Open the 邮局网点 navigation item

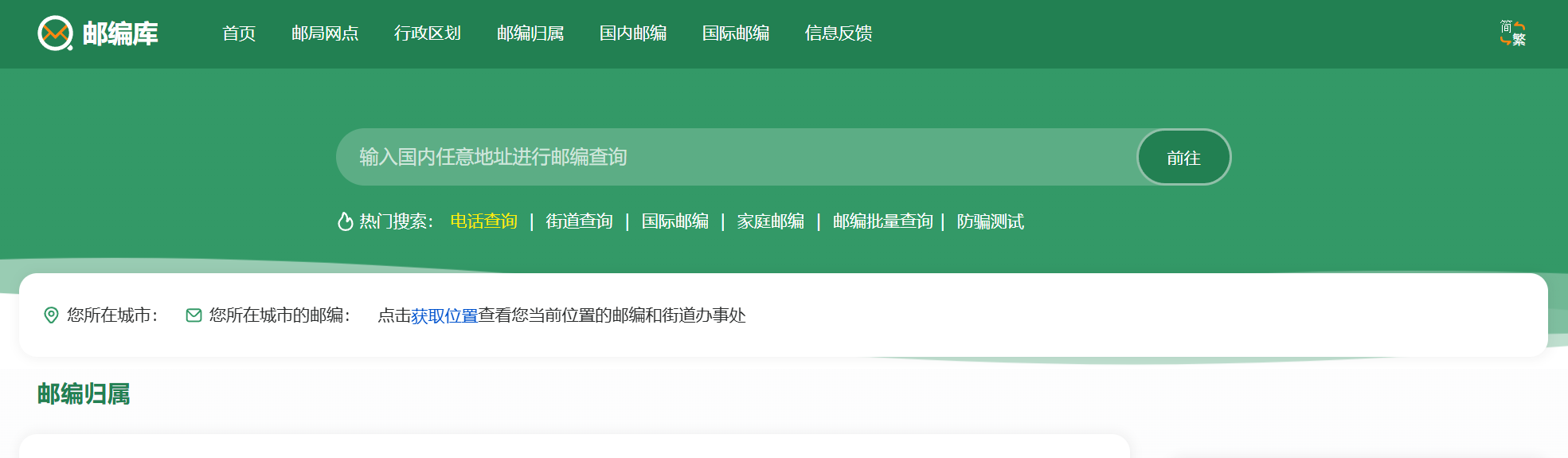pyautogui.click(x=325, y=33)
